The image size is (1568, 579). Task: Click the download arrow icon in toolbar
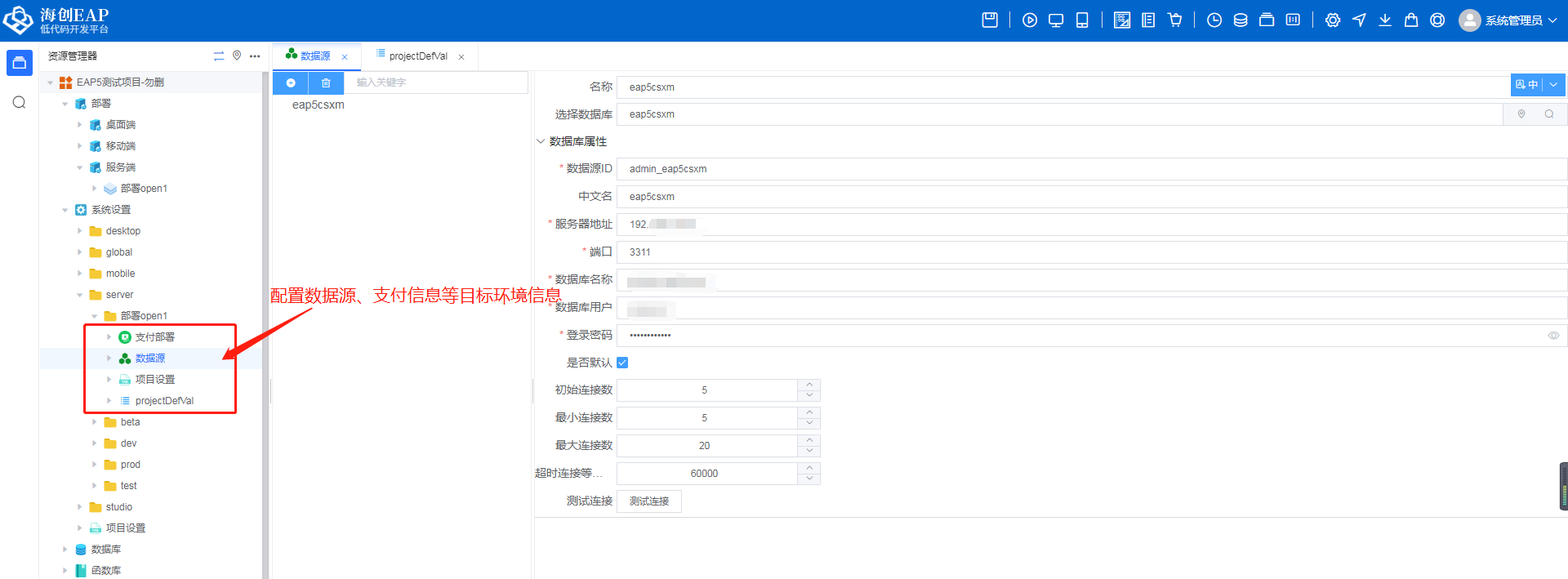[1385, 20]
